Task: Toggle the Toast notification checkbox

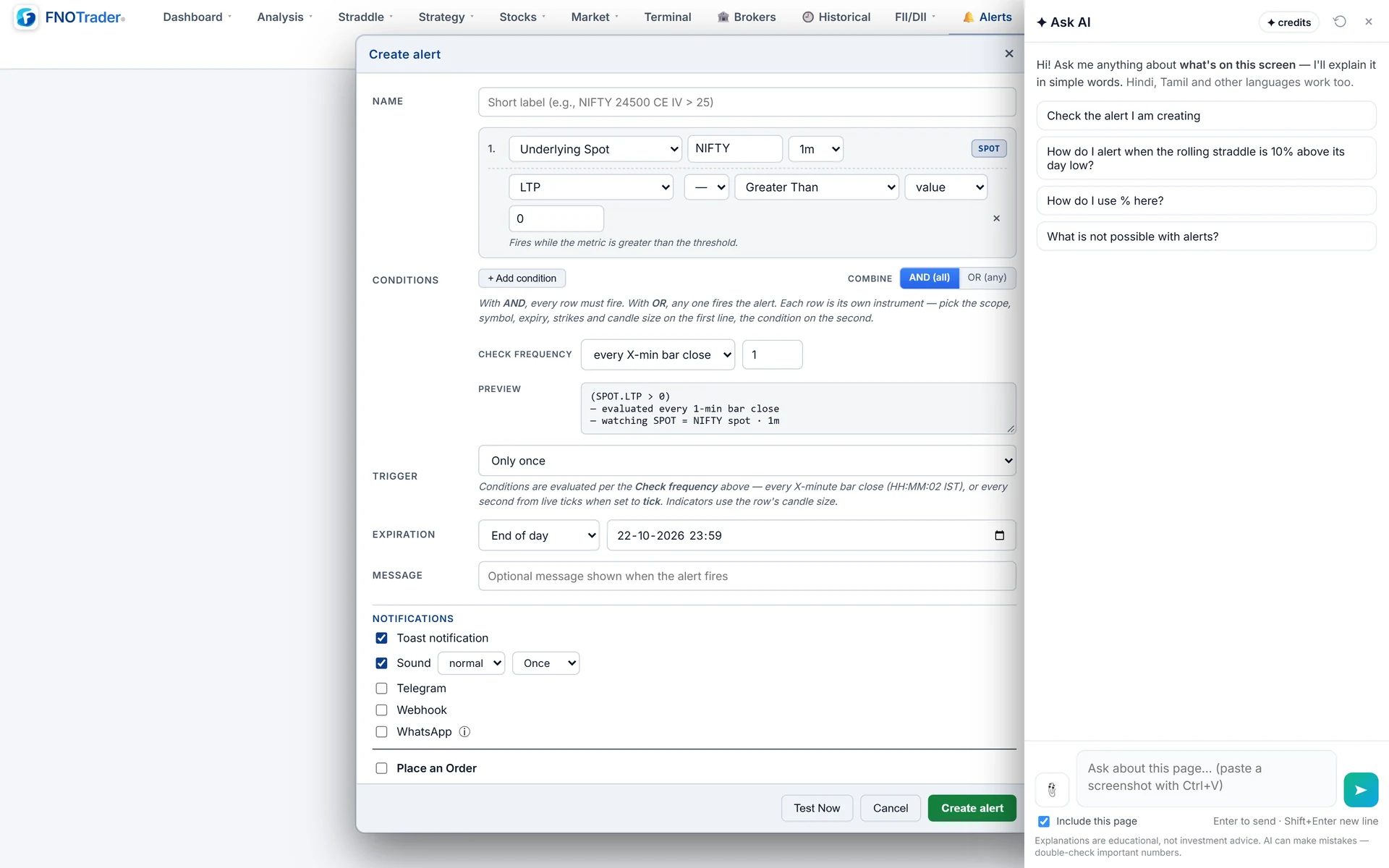Action: (381, 638)
